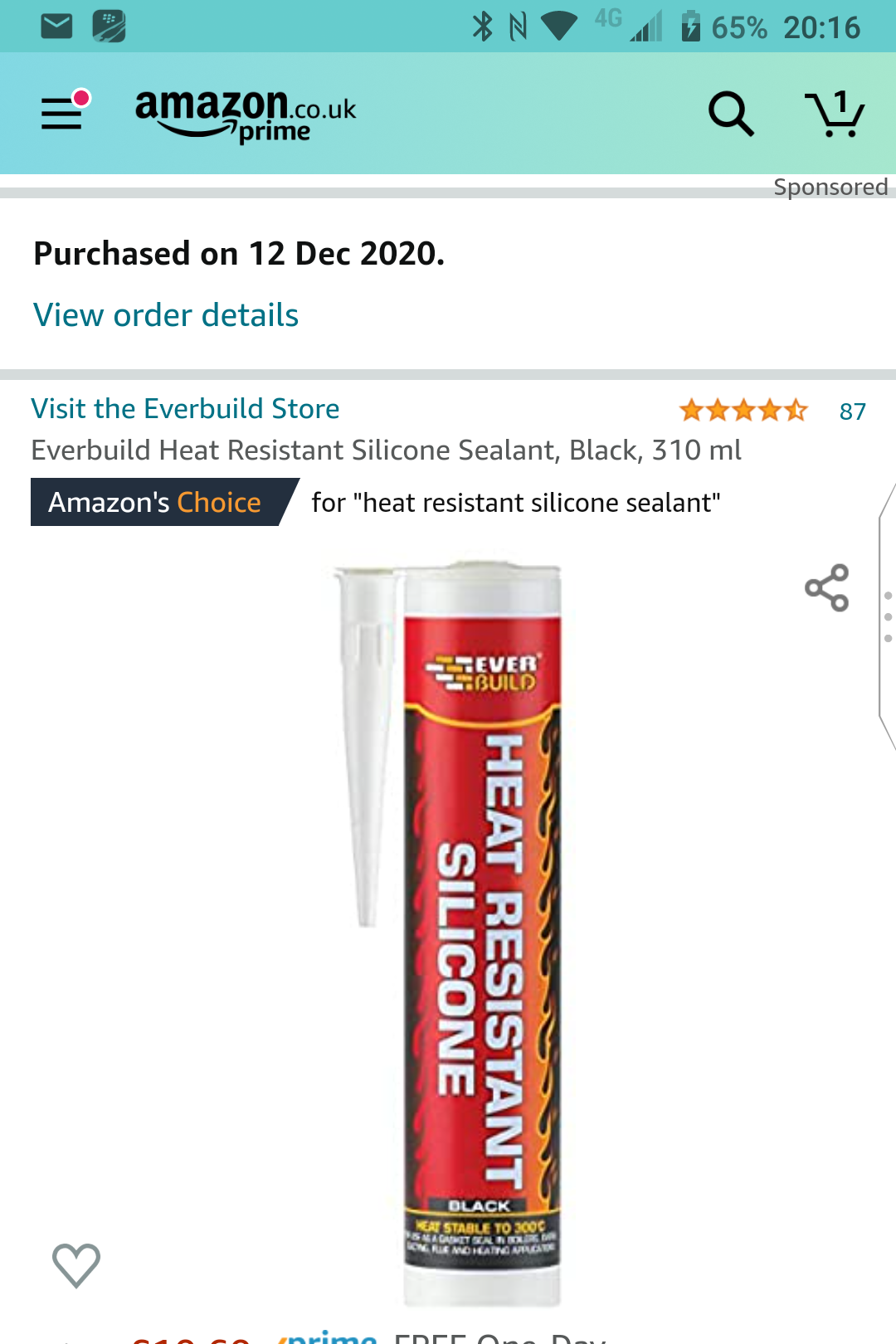This screenshot has height=1344, width=896.
Task: Add product to wish list heart
Action: click(x=76, y=1265)
